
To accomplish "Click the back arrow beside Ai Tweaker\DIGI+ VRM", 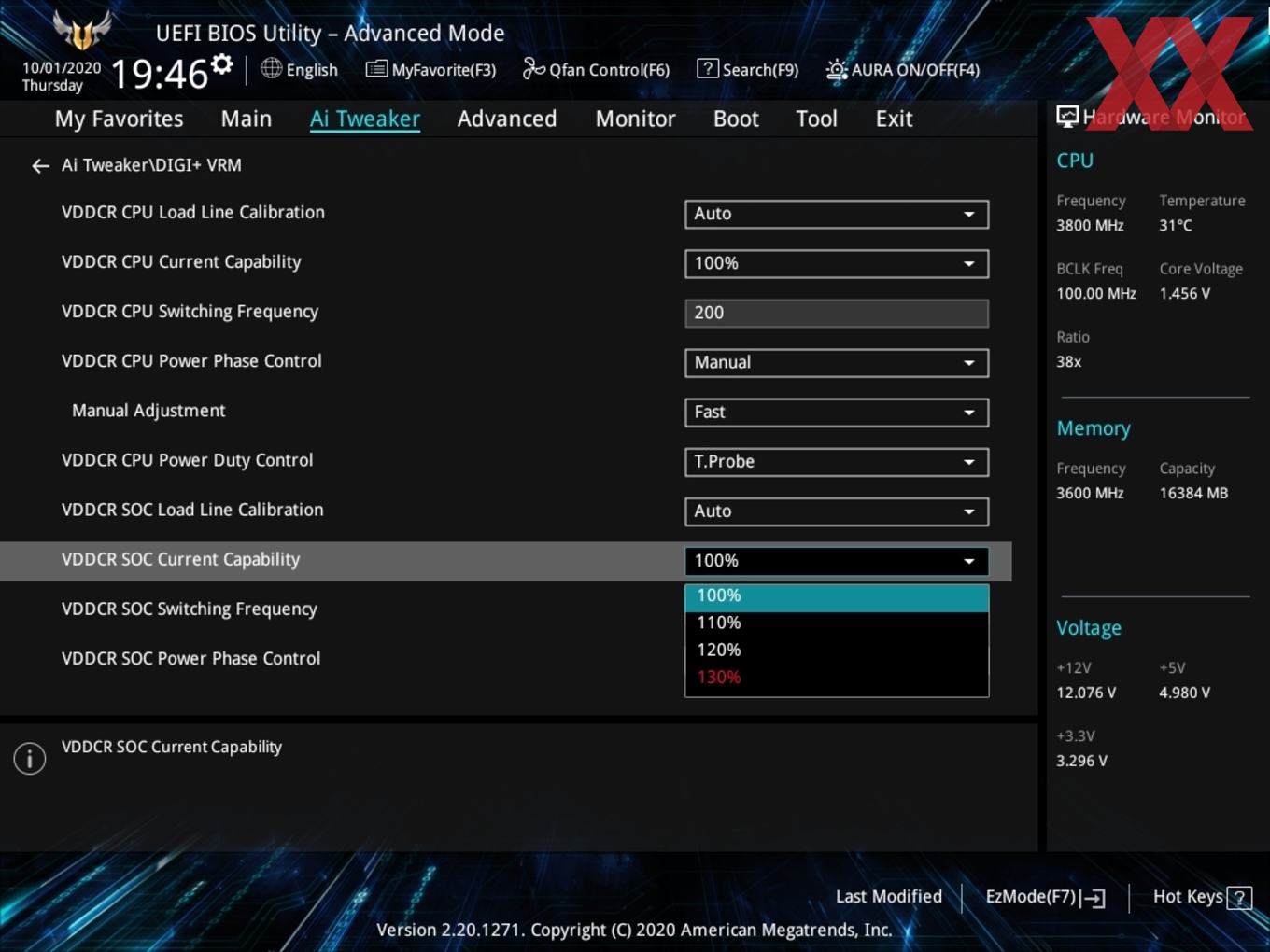I will (40, 166).
